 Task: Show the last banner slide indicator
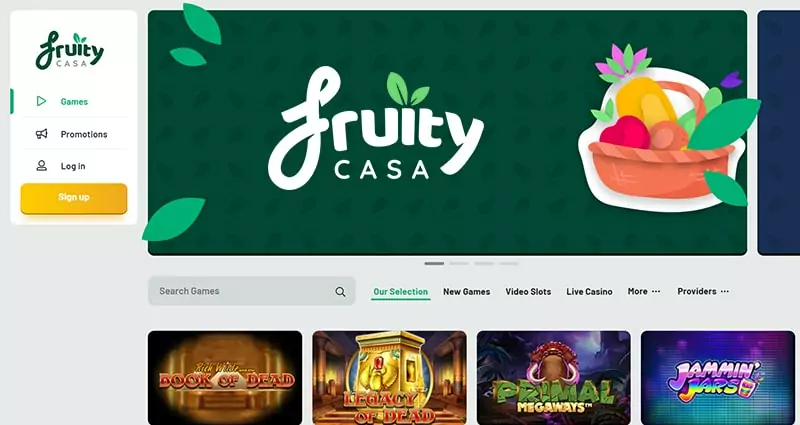pos(509,264)
